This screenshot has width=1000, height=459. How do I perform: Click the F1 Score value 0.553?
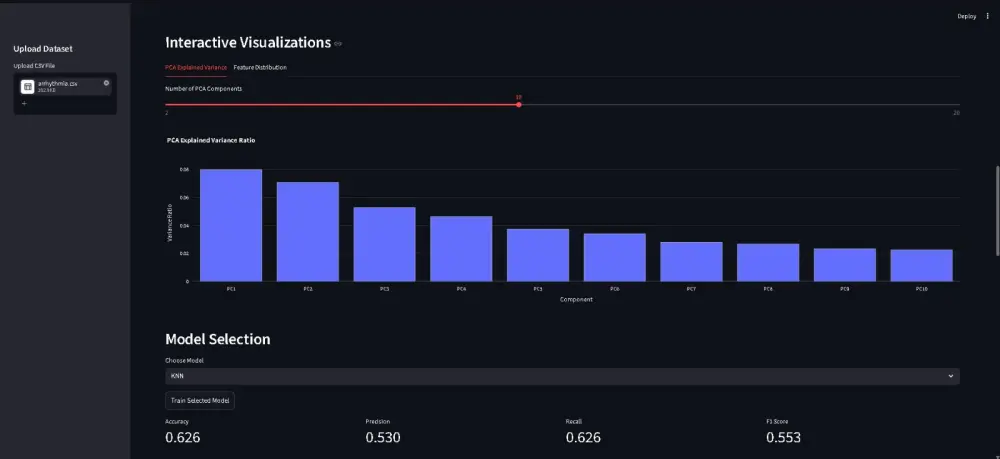(x=783, y=437)
